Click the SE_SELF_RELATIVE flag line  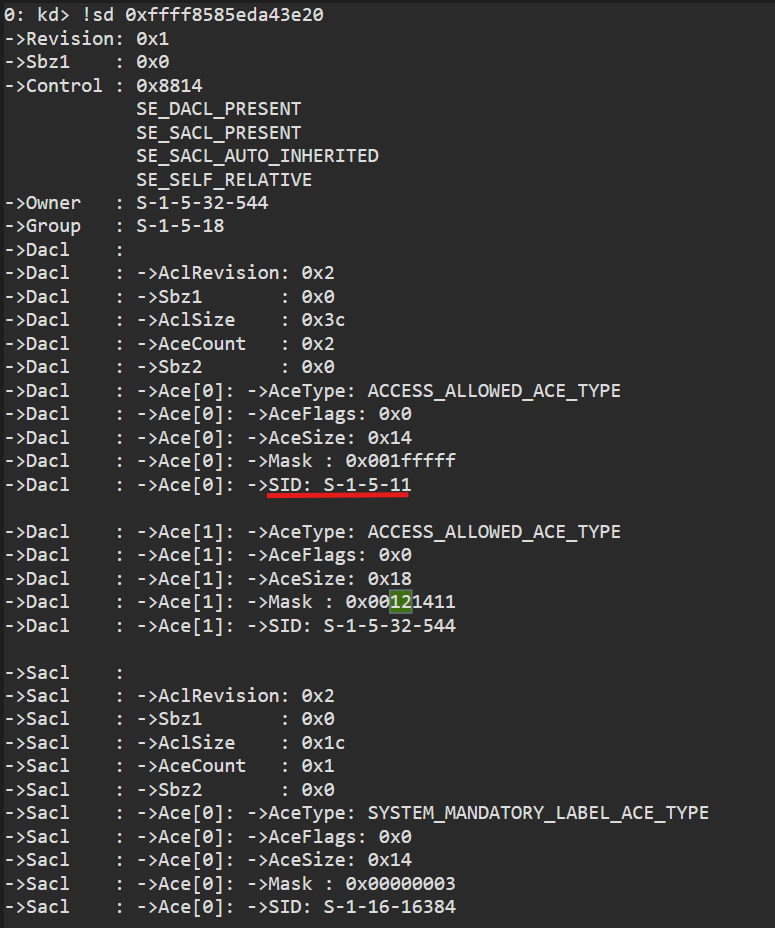point(224,180)
